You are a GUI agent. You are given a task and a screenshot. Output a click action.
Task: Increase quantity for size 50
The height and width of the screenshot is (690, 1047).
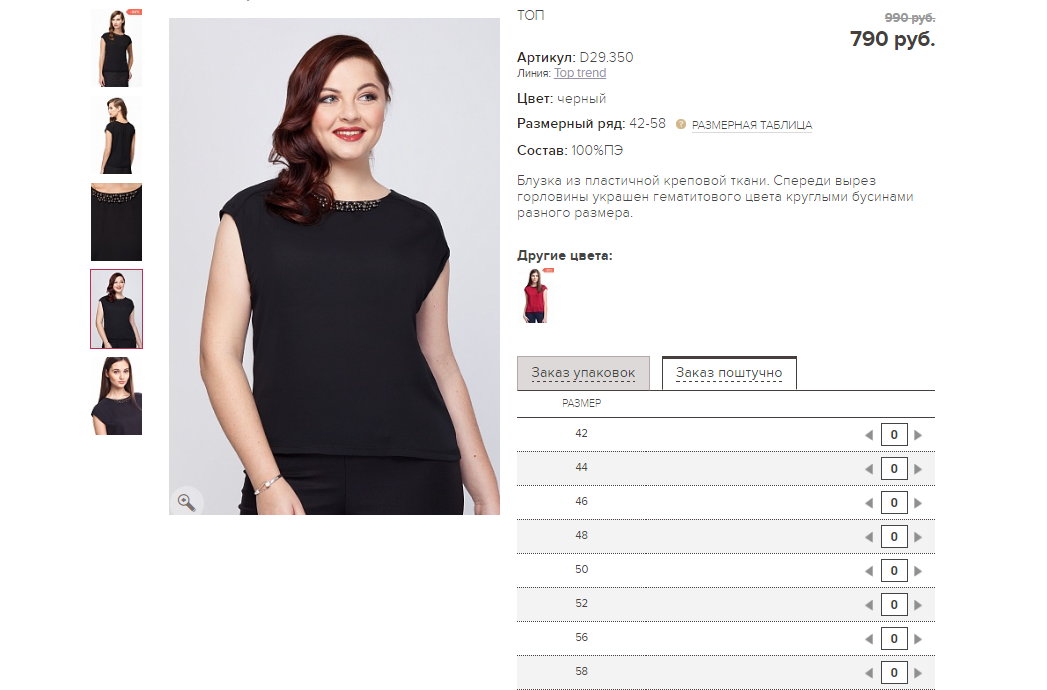[x=918, y=571]
